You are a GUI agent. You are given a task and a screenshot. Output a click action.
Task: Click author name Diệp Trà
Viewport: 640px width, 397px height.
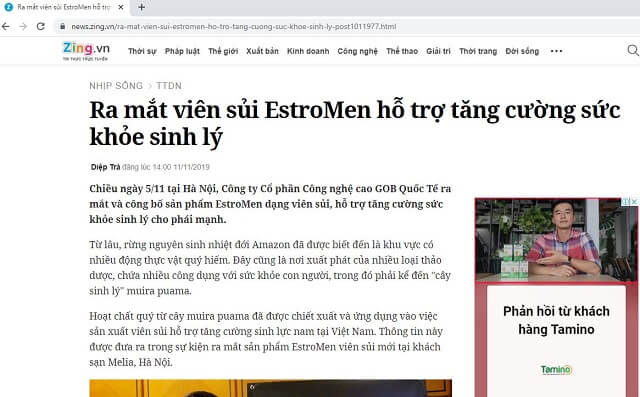pyautogui.click(x=105, y=167)
